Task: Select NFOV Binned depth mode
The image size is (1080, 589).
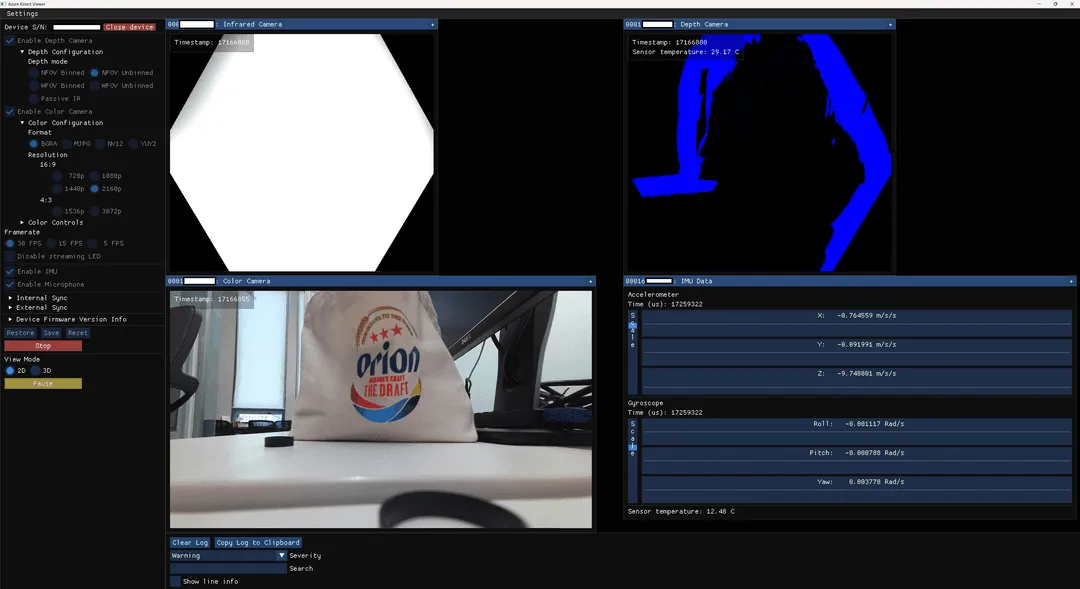Action: pos(33,73)
